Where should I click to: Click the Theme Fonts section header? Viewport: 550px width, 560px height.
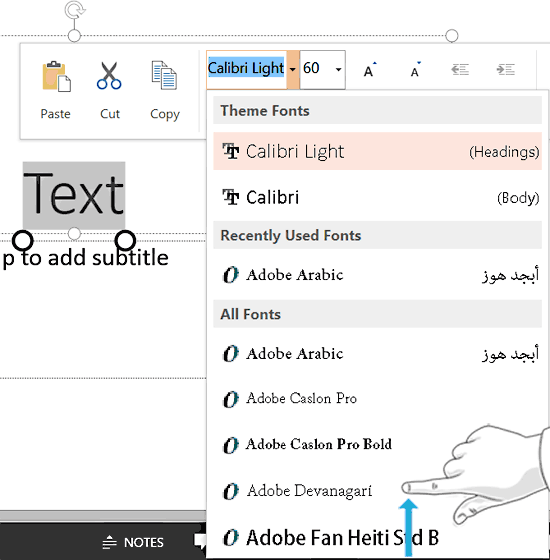tap(378, 111)
